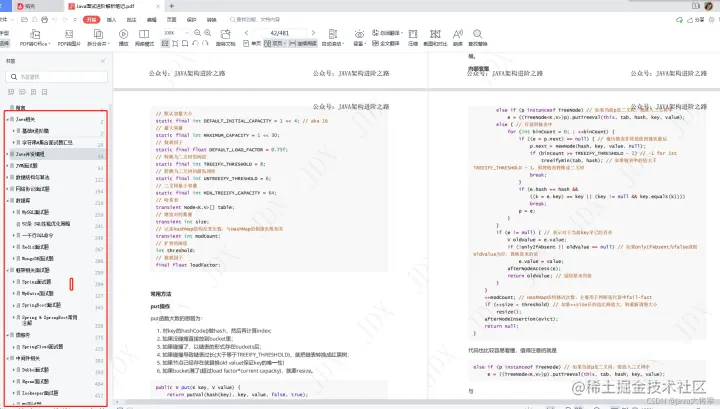
Task: Select the SpringCloud面试题 bookmark
Action: tap(42, 347)
